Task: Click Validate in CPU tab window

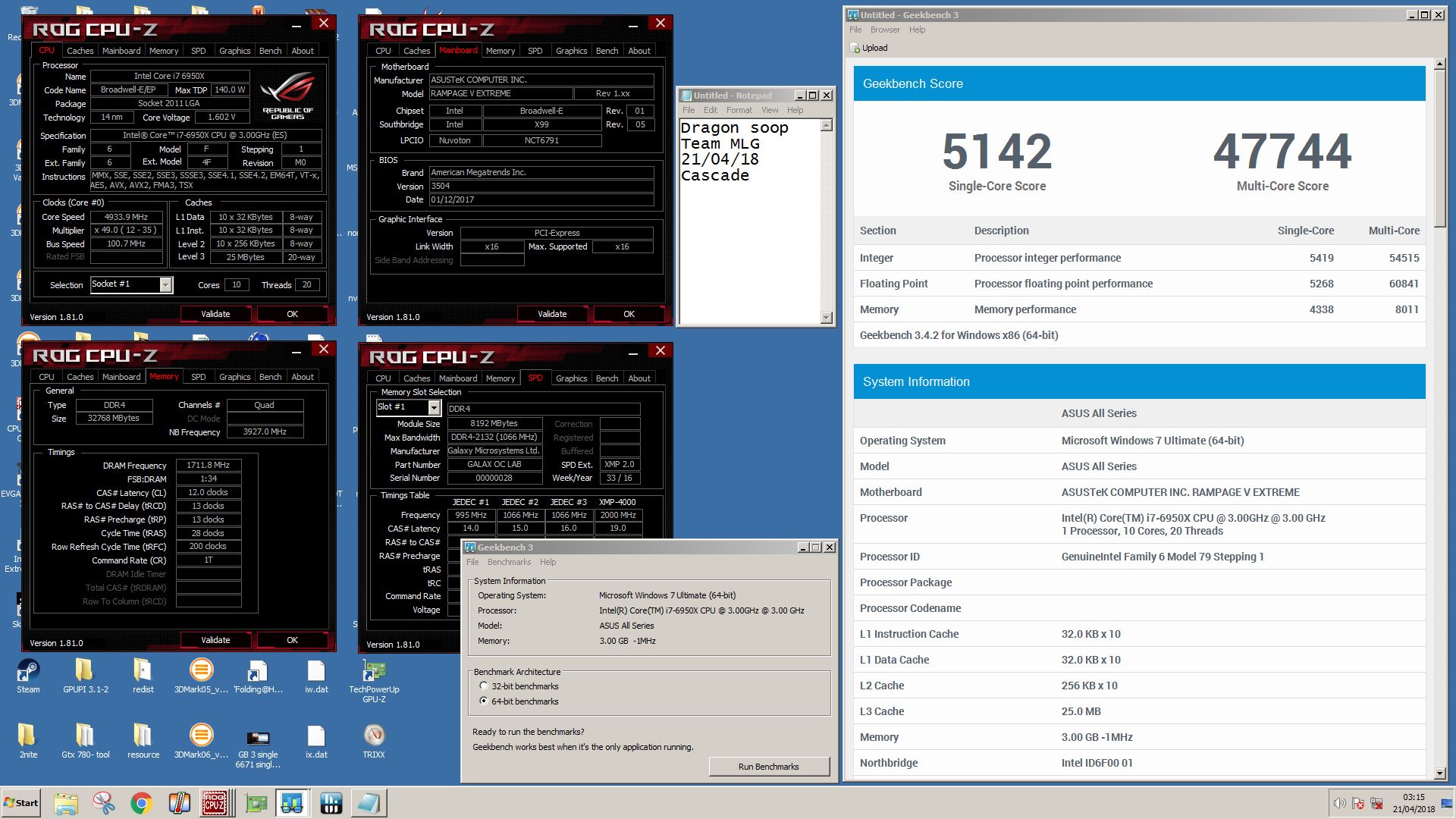Action: 215,314
